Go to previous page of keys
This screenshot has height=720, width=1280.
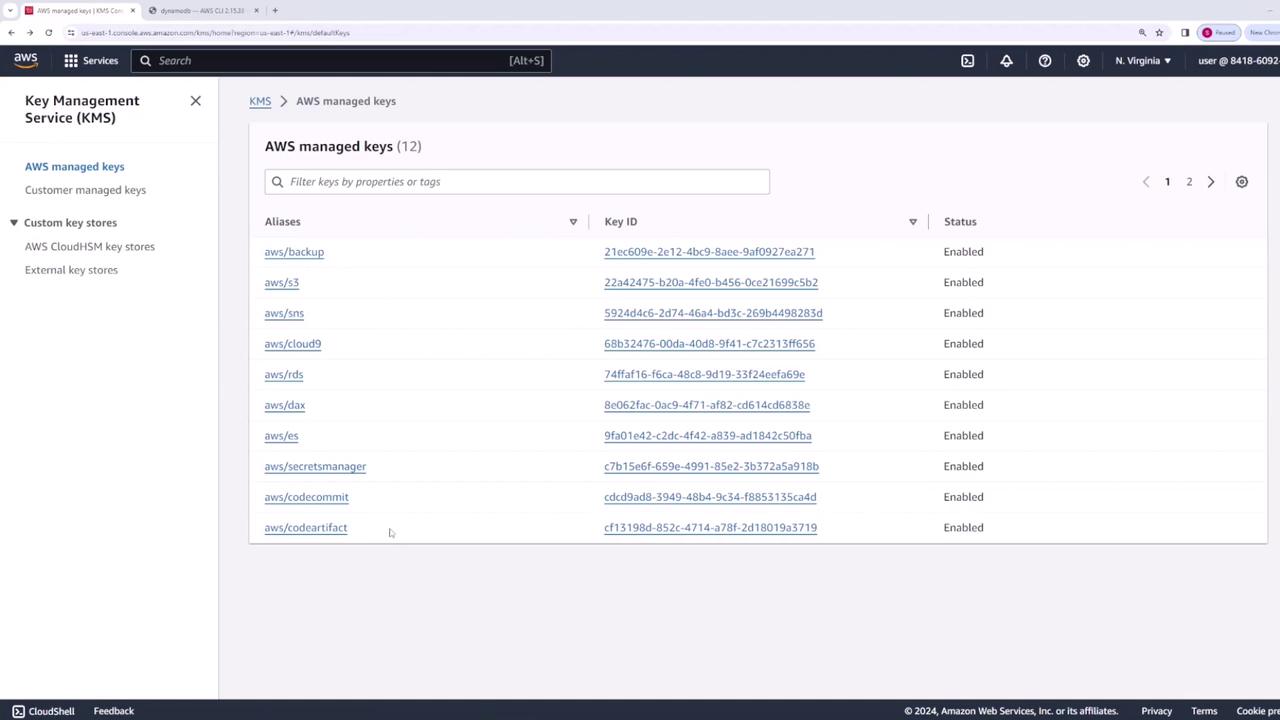click(x=1146, y=182)
